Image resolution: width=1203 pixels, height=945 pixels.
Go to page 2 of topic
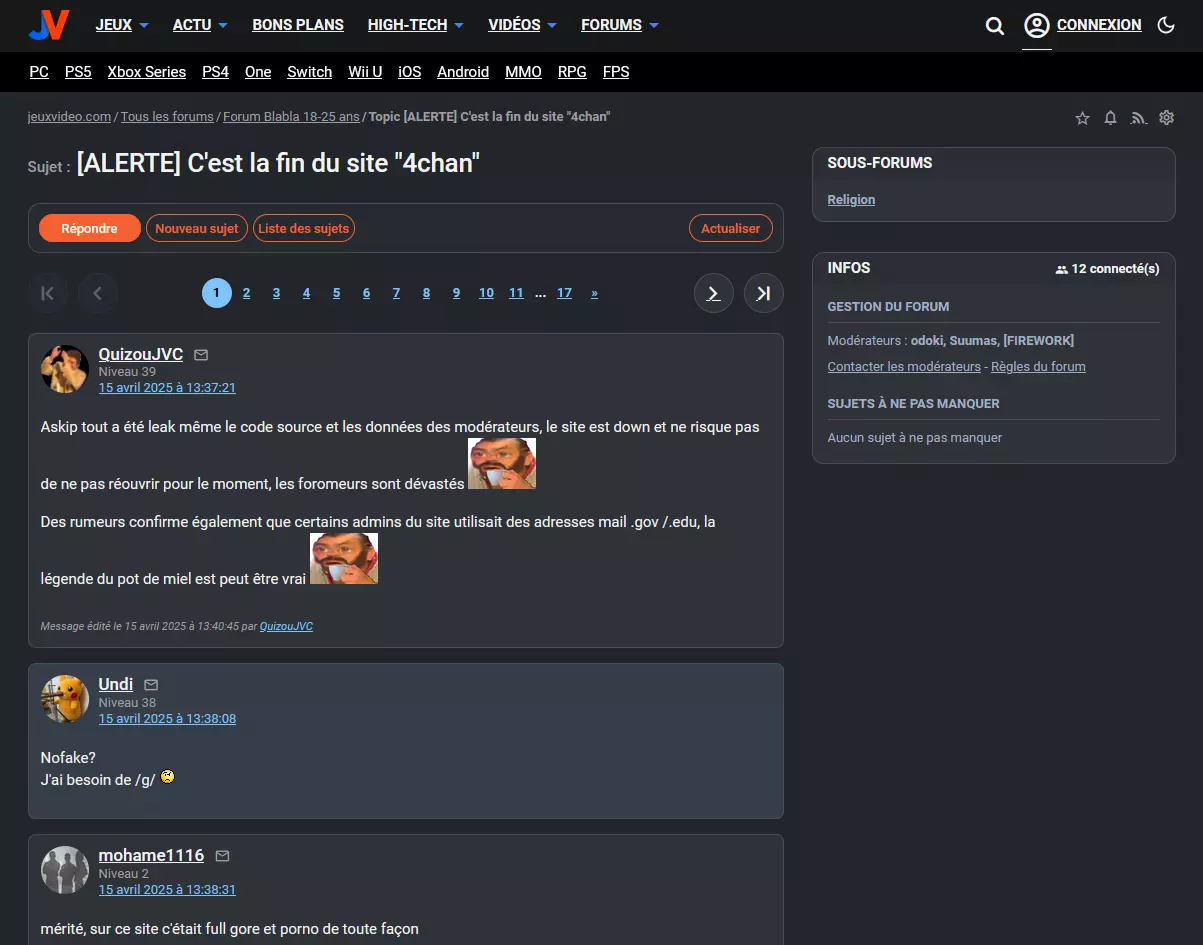coord(247,293)
